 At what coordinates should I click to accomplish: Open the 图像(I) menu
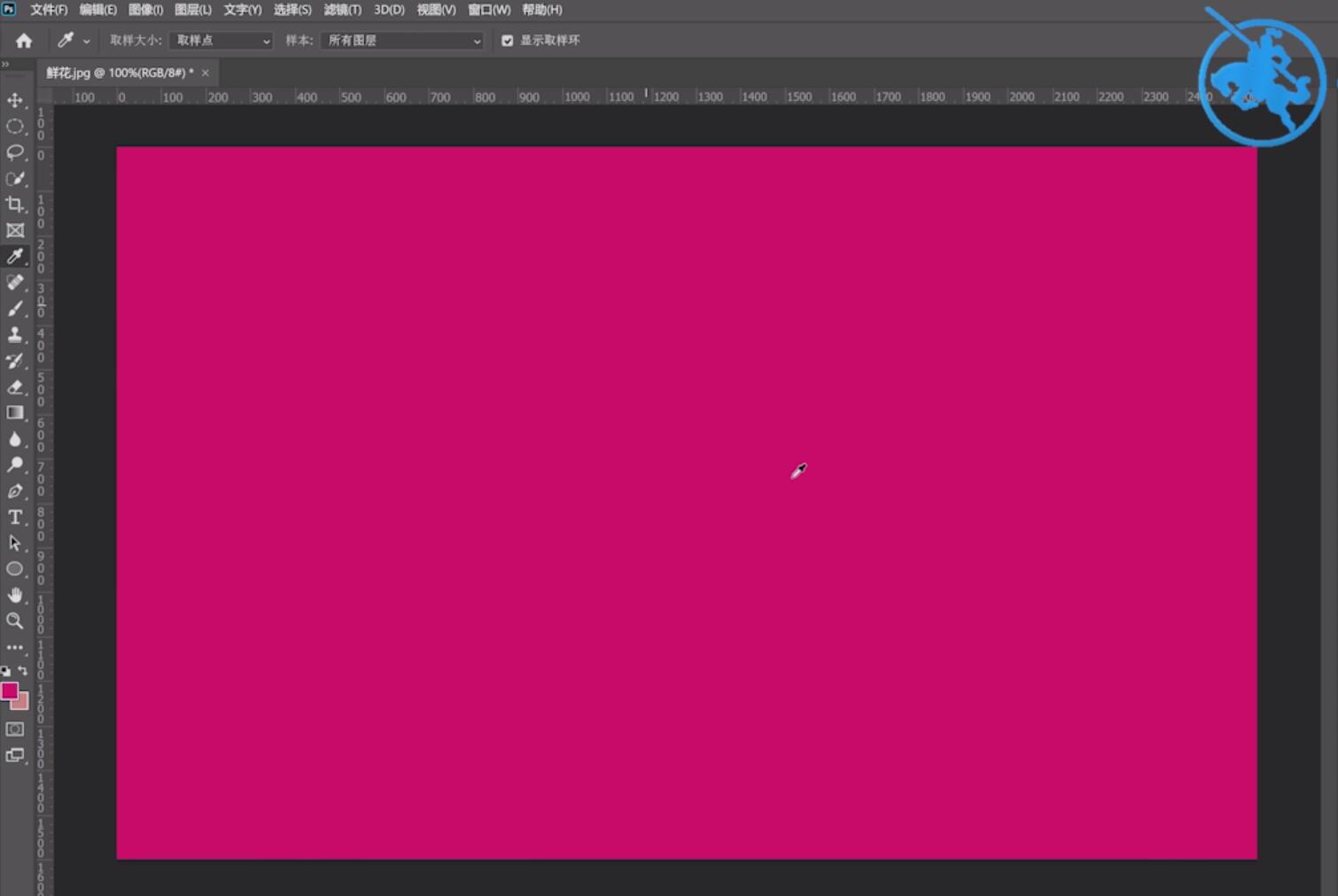pos(145,10)
